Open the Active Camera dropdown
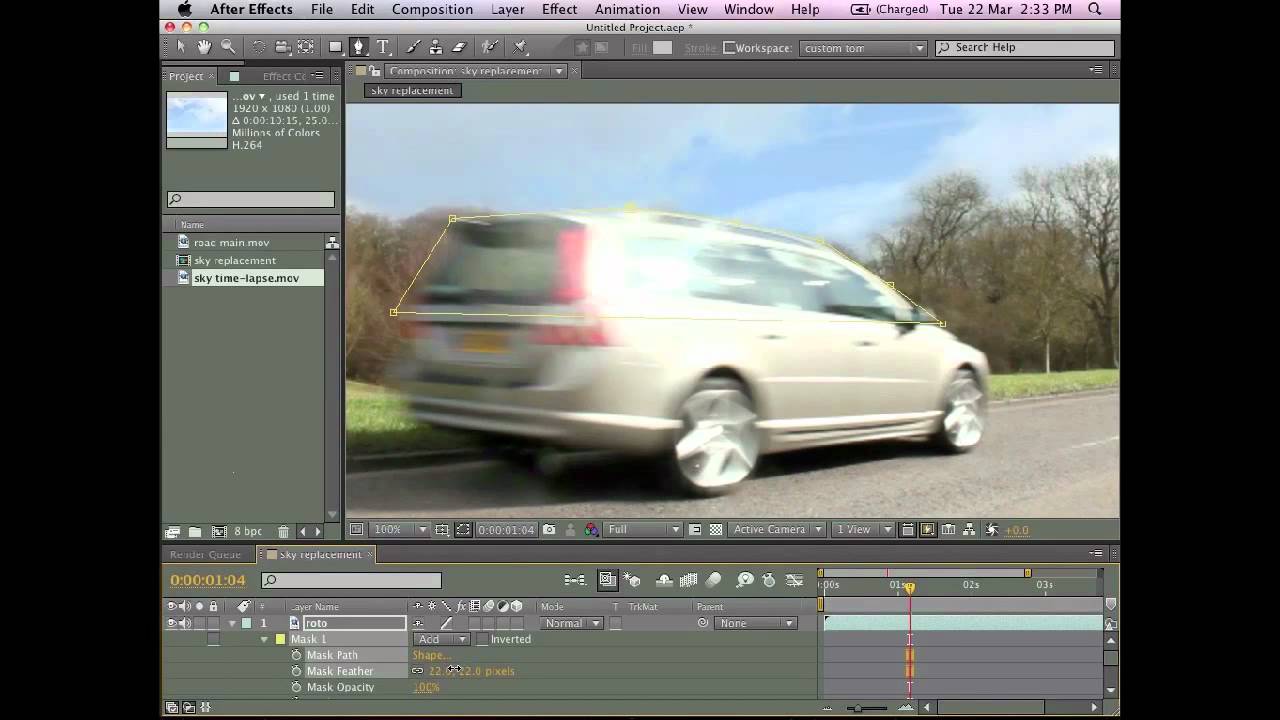 click(x=776, y=530)
